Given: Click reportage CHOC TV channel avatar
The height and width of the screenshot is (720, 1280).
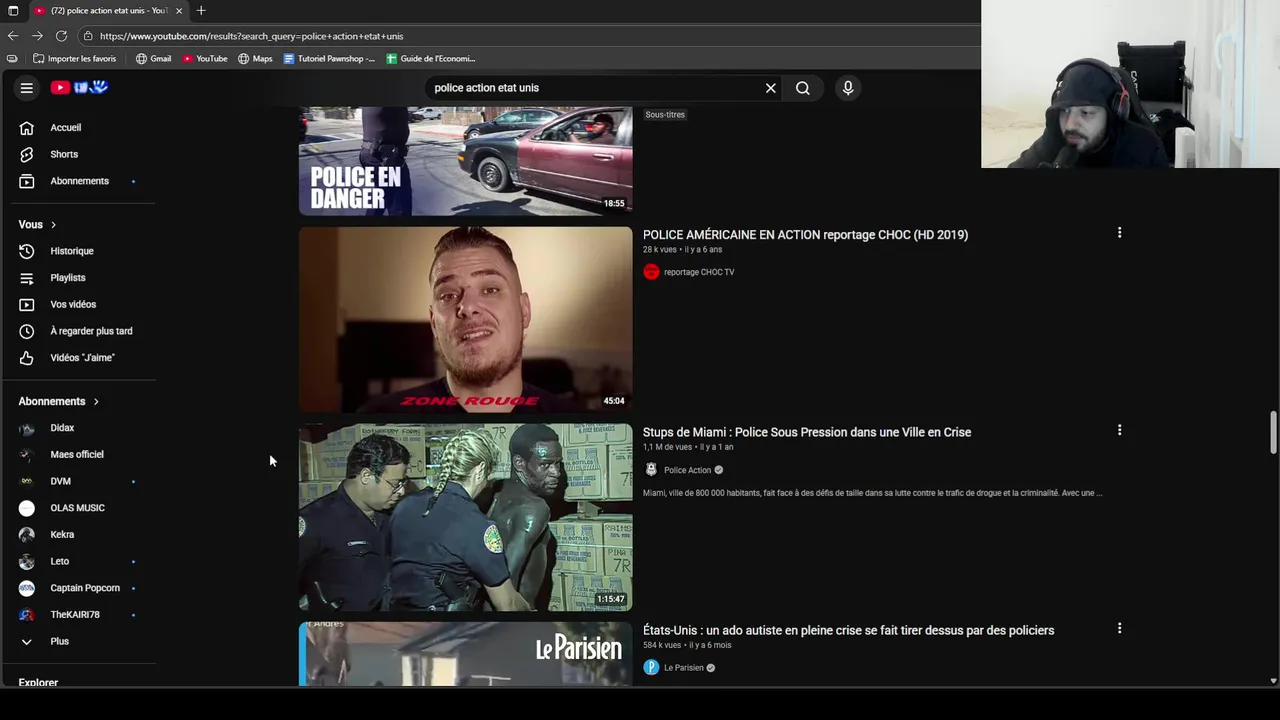Looking at the screenshot, I should 651,272.
